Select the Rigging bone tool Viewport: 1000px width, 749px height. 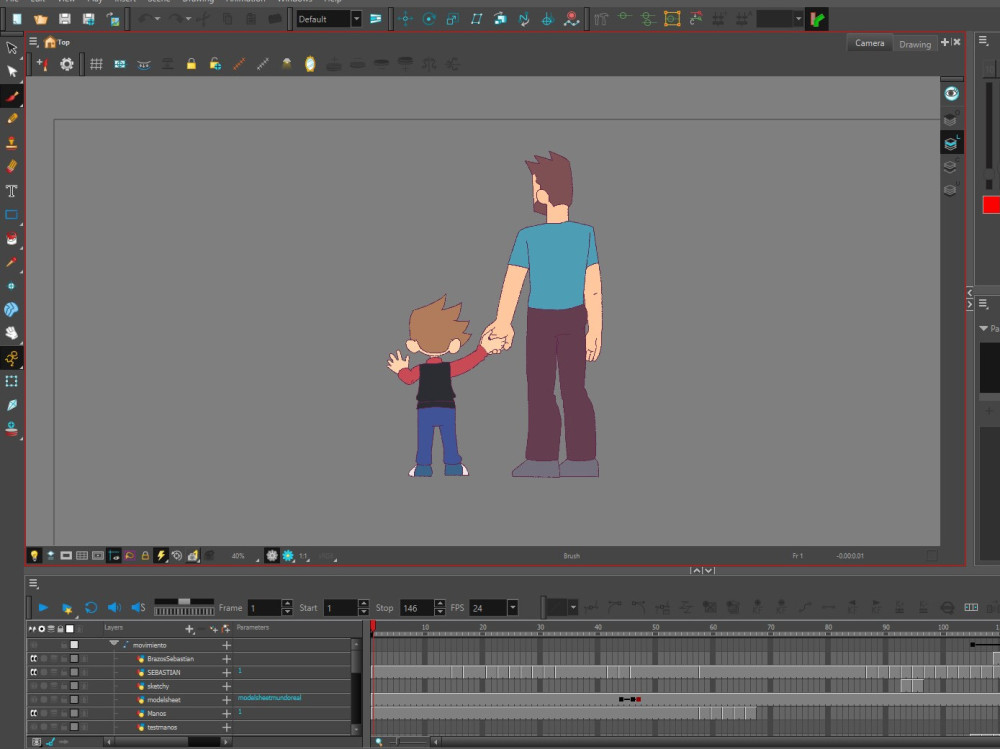11,358
